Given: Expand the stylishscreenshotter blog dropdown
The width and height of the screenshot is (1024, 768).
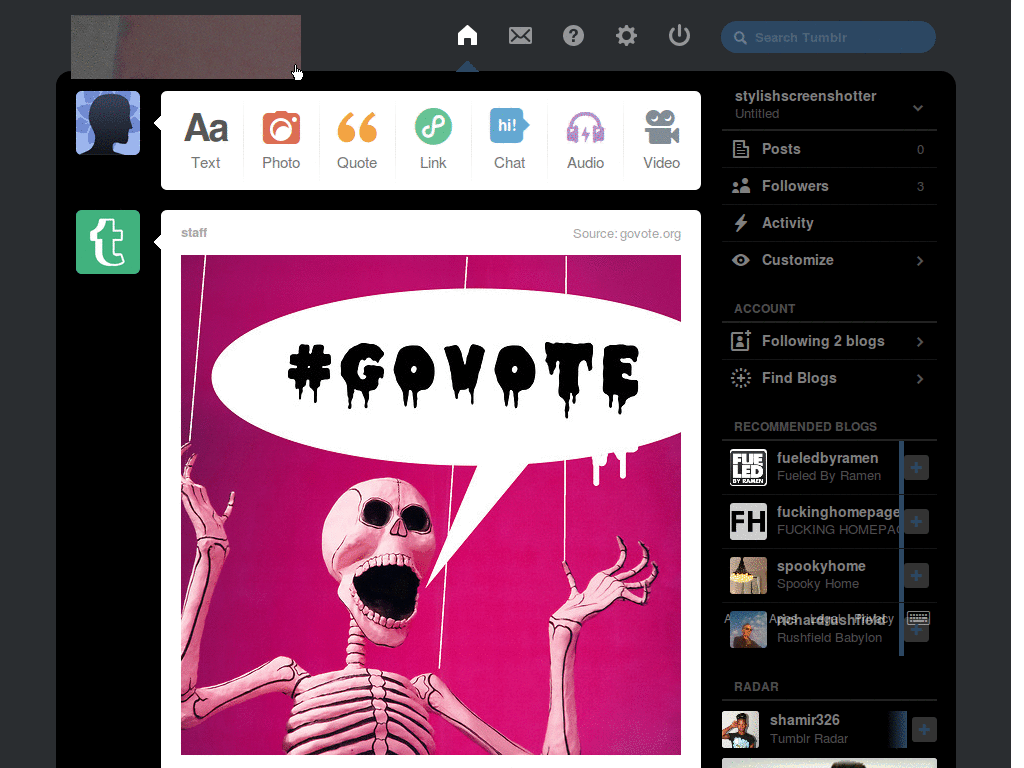Looking at the screenshot, I should point(918,108).
